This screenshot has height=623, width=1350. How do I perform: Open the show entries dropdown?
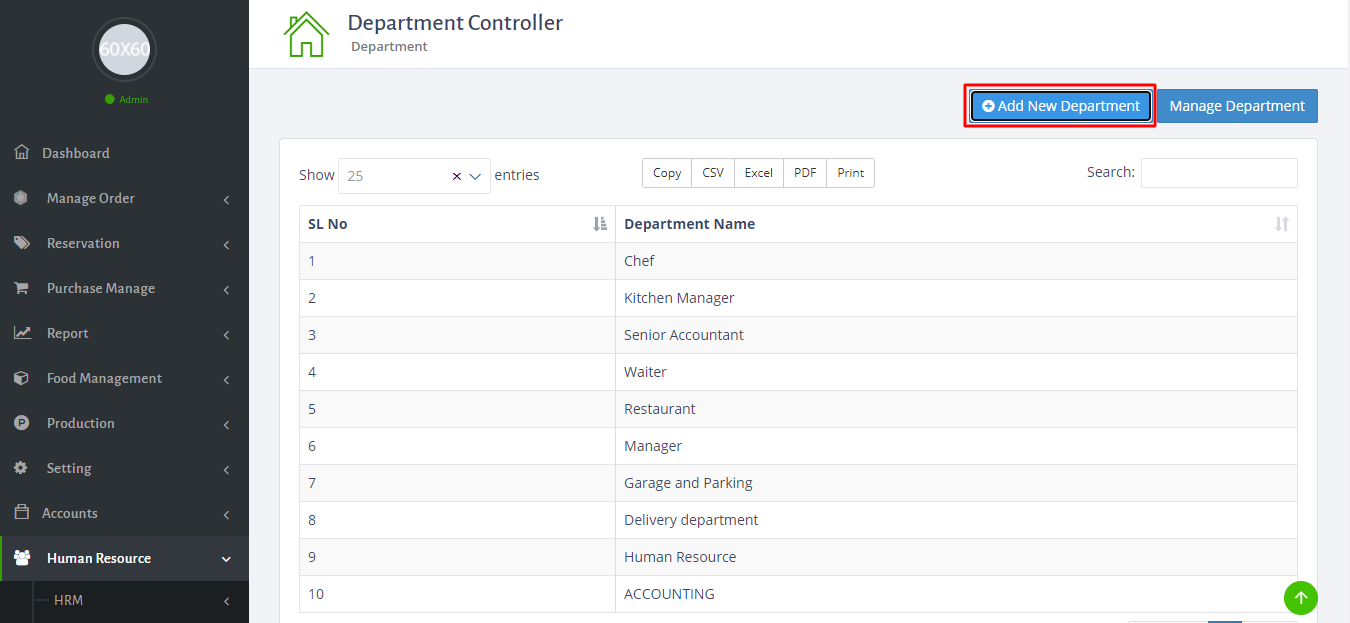476,176
